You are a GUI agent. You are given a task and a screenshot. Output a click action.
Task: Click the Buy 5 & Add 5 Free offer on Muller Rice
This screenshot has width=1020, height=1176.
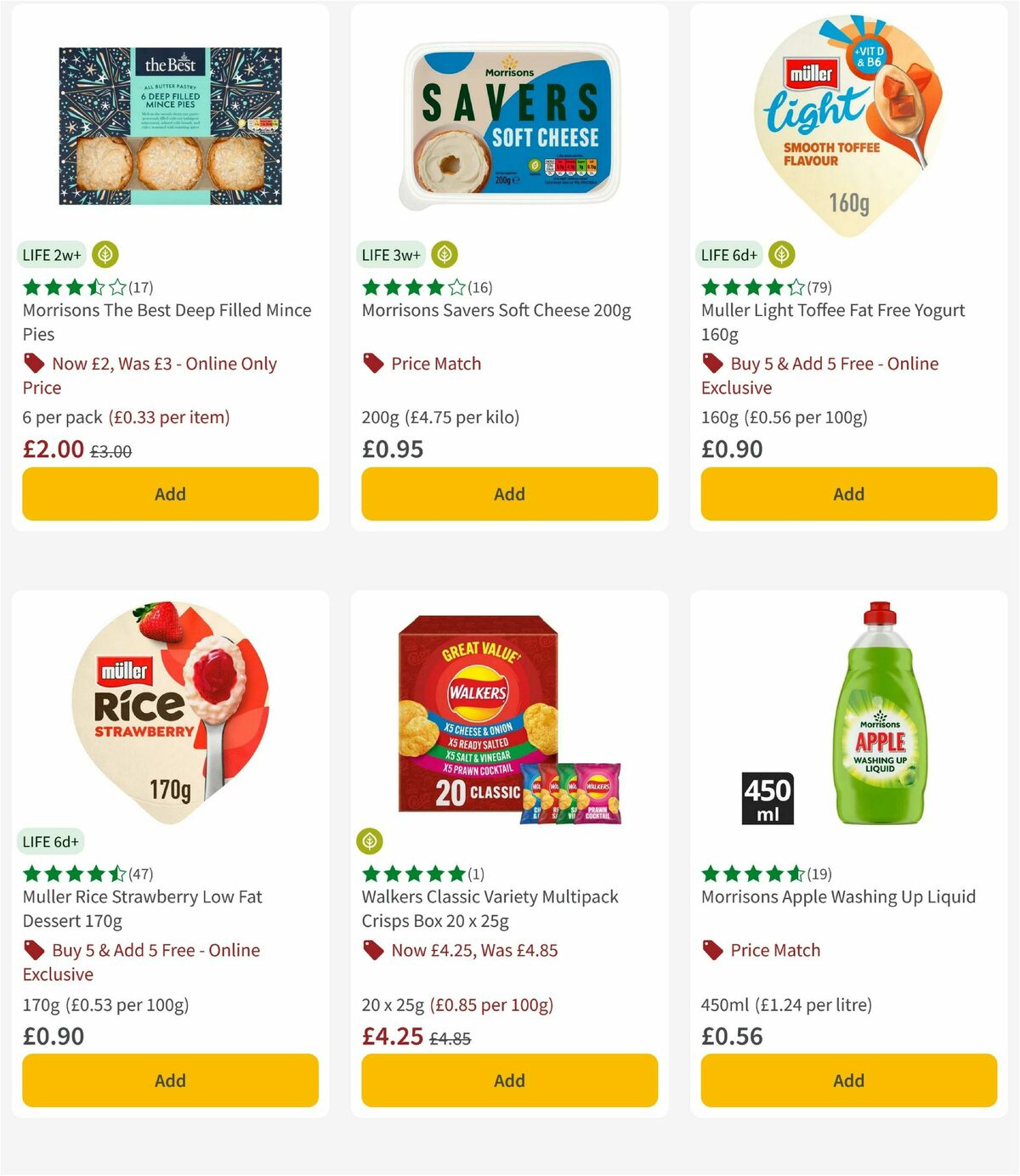click(x=140, y=963)
